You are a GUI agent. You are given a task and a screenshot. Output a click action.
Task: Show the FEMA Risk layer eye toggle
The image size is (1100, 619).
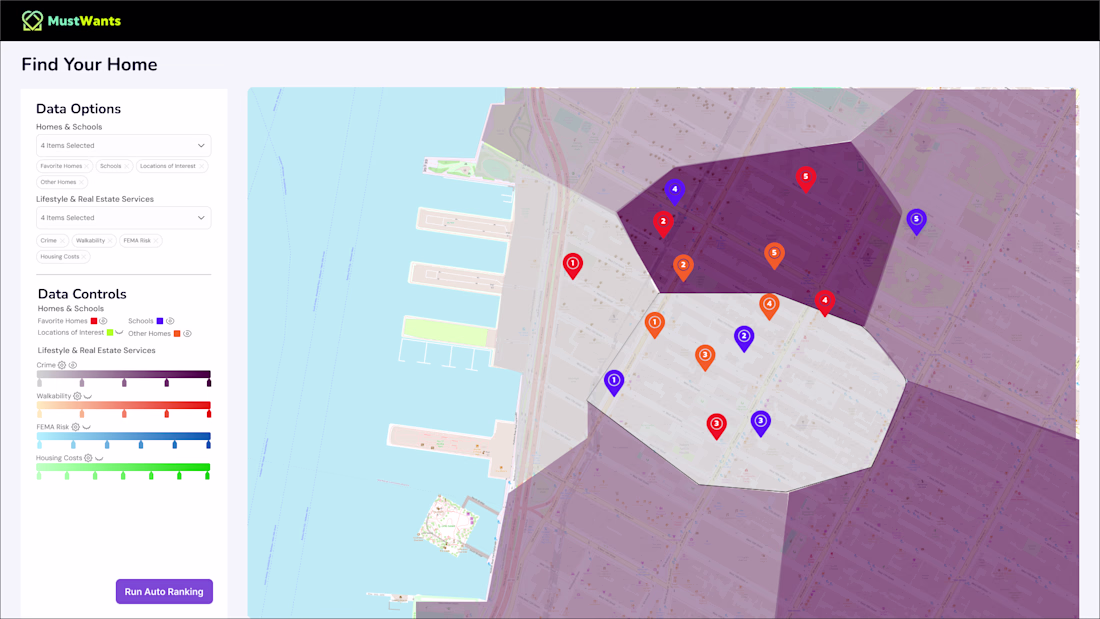click(86, 427)
